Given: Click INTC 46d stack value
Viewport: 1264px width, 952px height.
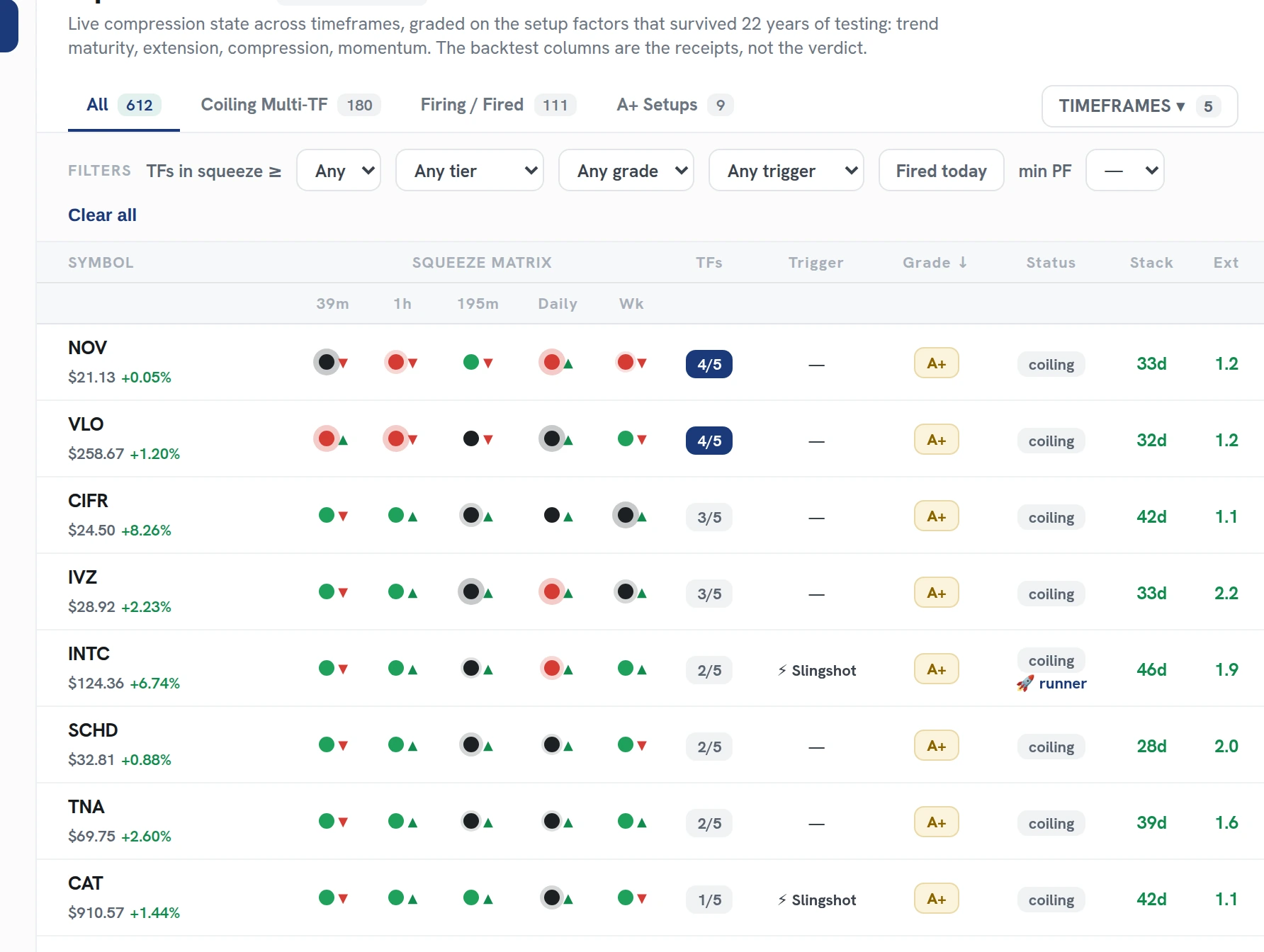Looking at the screenshot, I should (x=1151, y=669).
